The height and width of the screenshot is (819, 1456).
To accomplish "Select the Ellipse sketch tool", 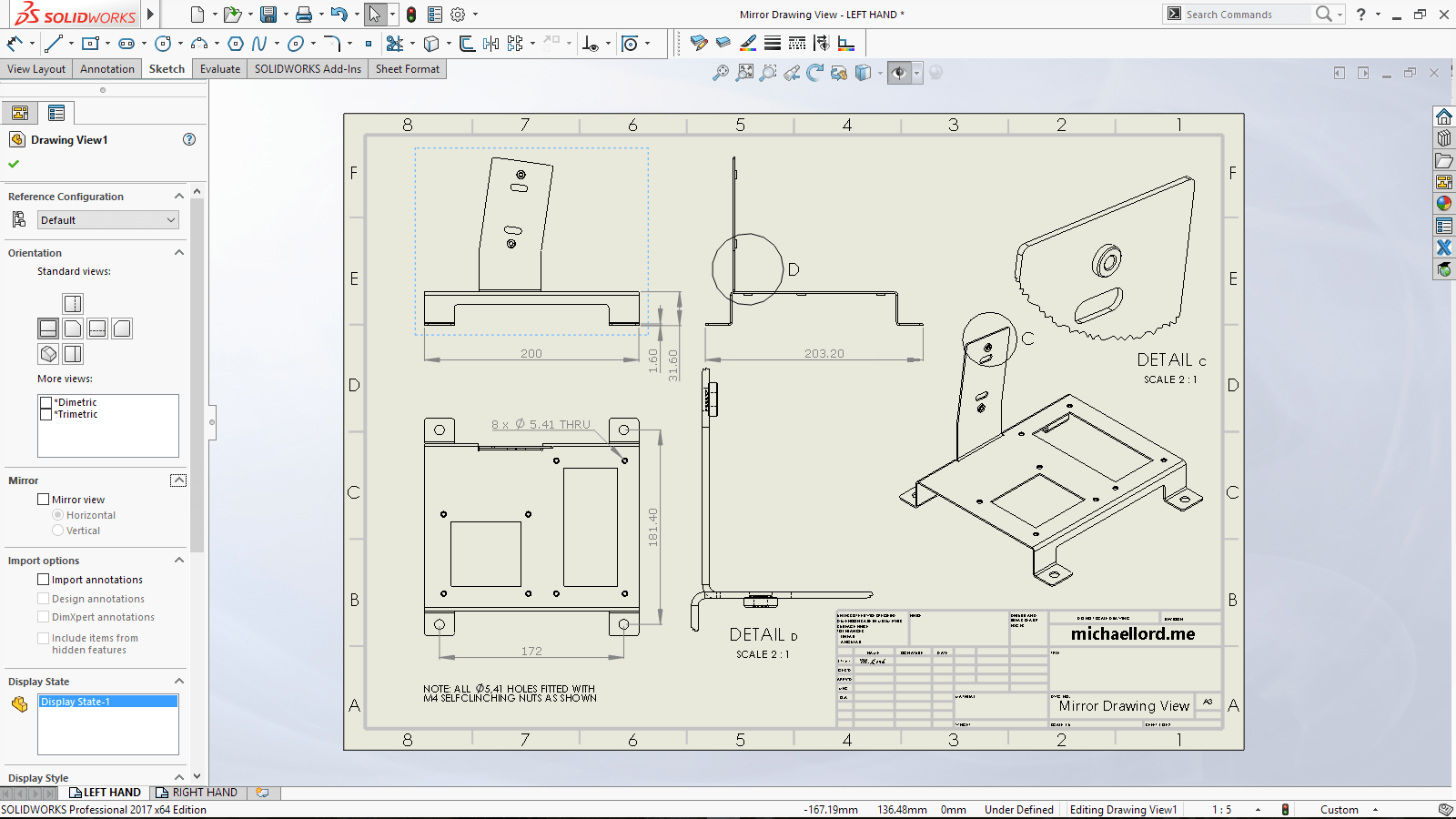I will coord(296,44).
